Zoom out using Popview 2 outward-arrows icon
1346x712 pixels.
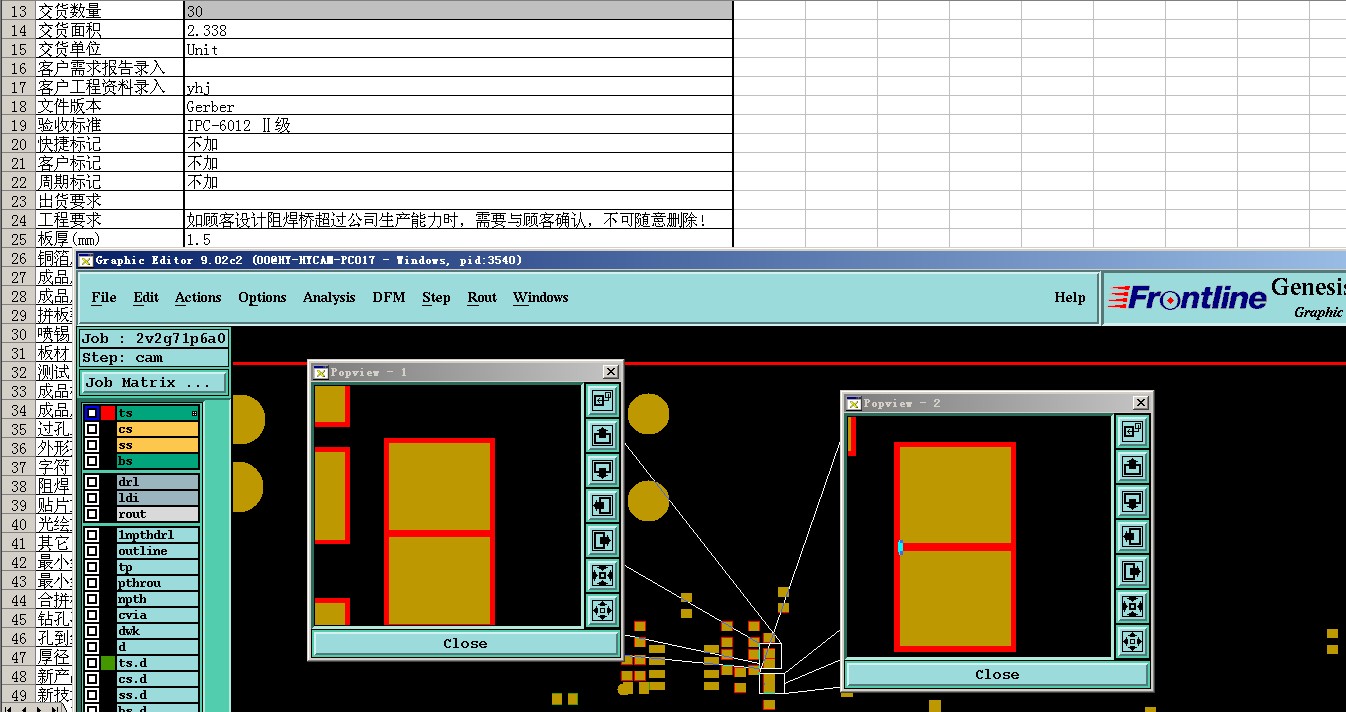point(1132,641)
